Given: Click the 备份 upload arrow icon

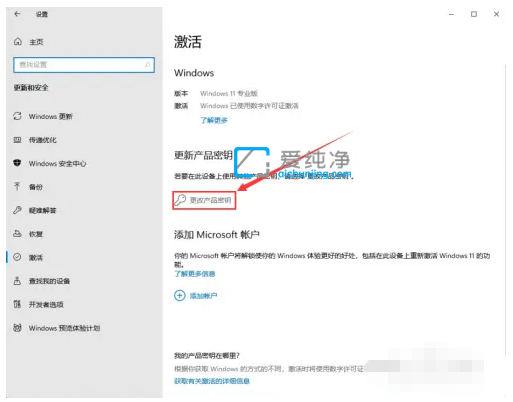Looking at the screenshot, I should coord(17,186).
